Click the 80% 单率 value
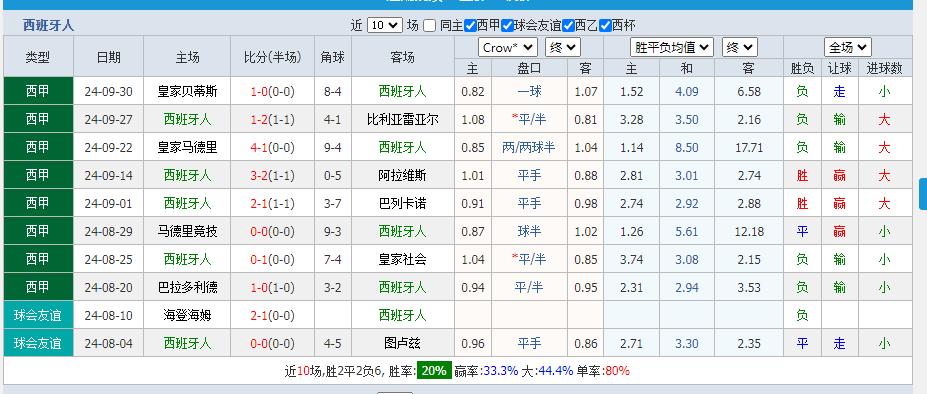Viewport: 927px width, 394px height. click(618, 371)
